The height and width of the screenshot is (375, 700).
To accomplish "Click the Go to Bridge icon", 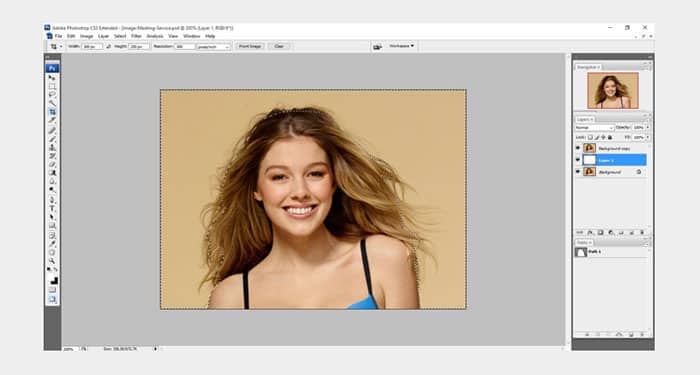I will [x=377, y=46].
